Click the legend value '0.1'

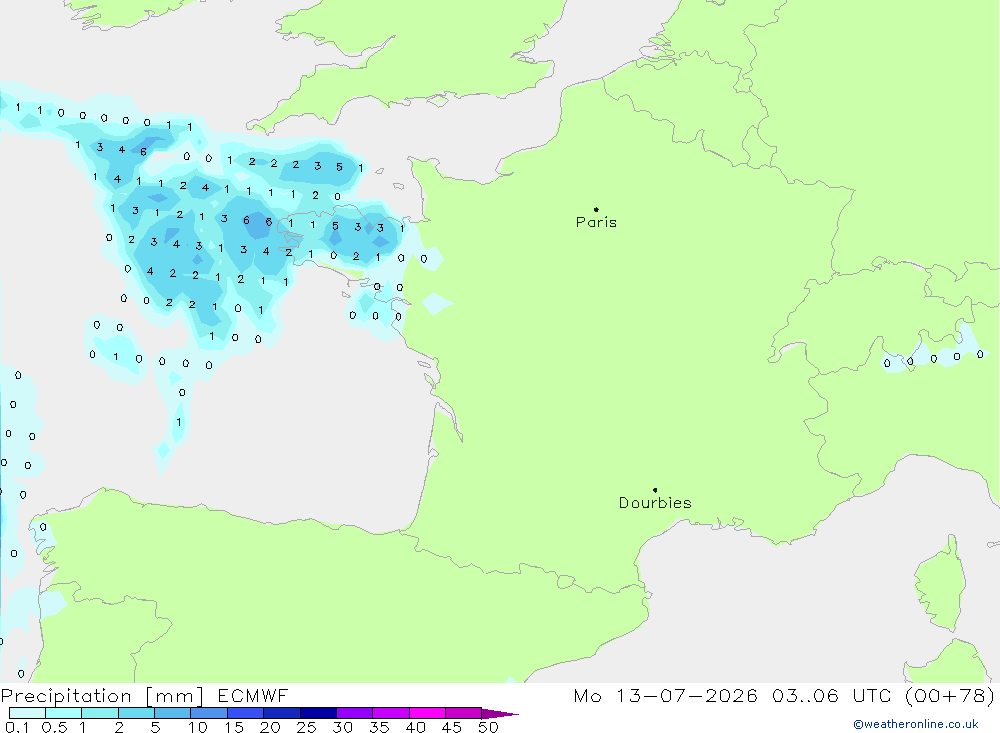click(x=17, y=727)
